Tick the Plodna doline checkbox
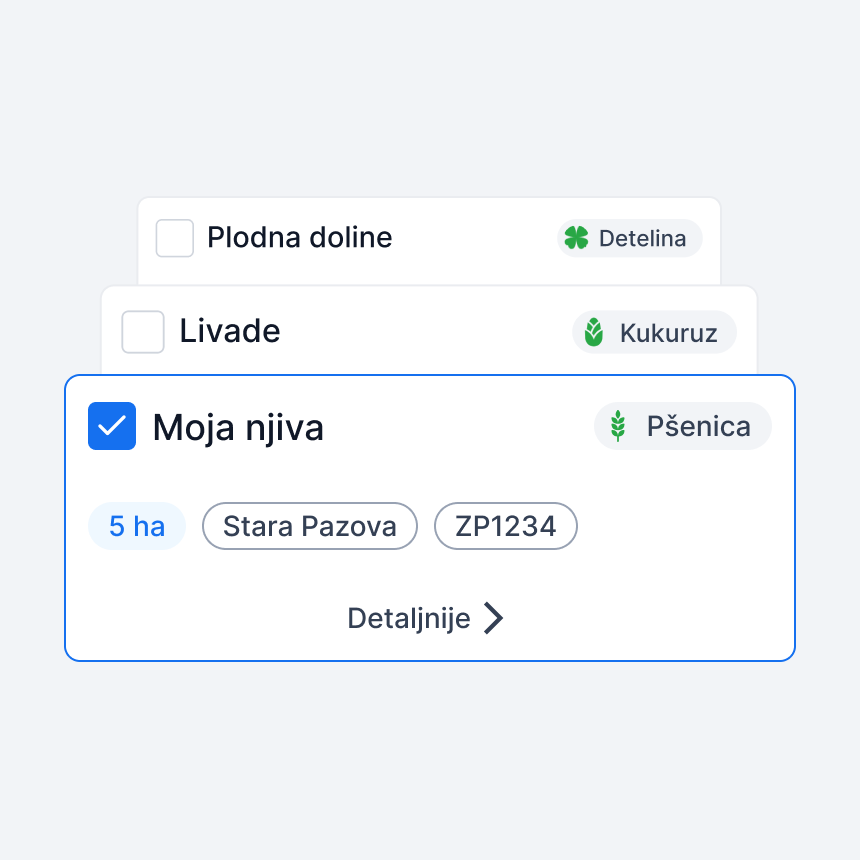This screenshot has height=860, width=860. point(174,238)
